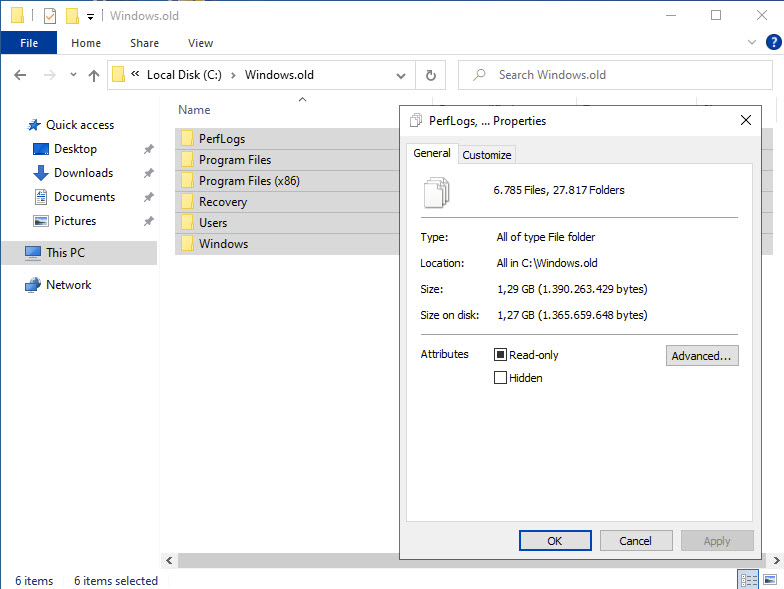Cancel the Properties dialog
This screenshot has width=784, height=589.
(x=636, y=541)
